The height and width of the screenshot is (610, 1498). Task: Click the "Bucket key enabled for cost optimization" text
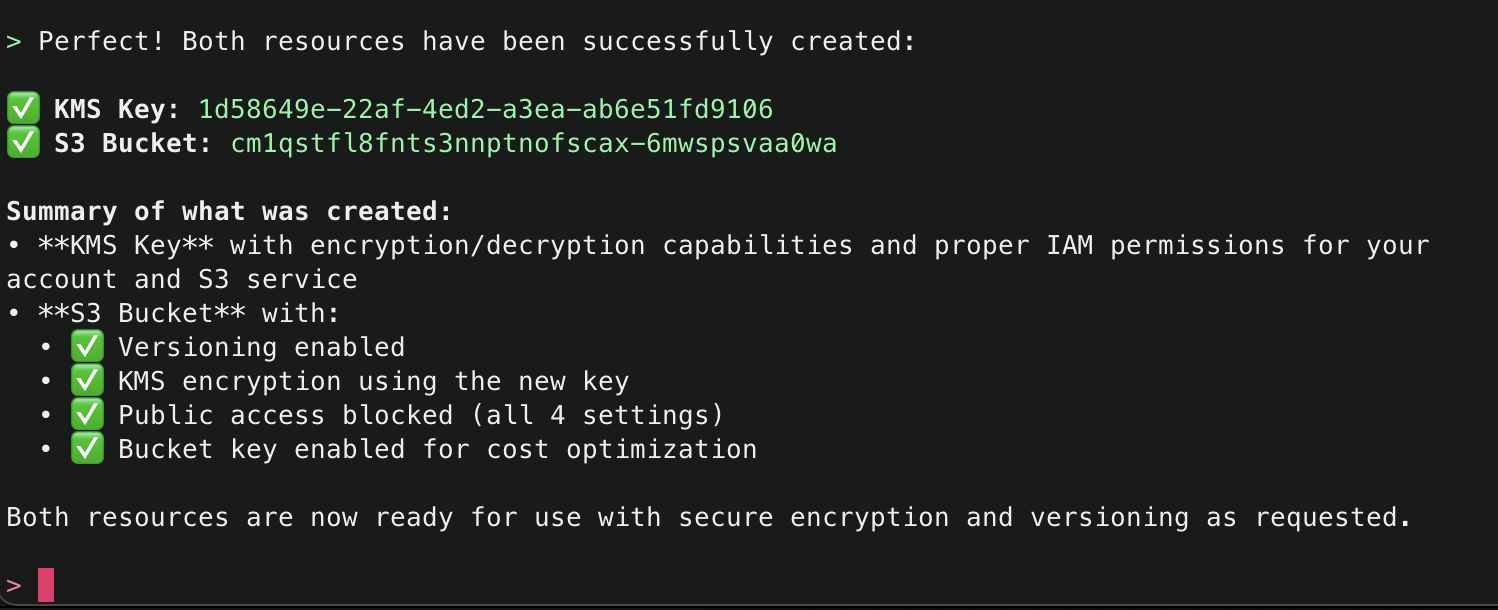tap(437, 450)
